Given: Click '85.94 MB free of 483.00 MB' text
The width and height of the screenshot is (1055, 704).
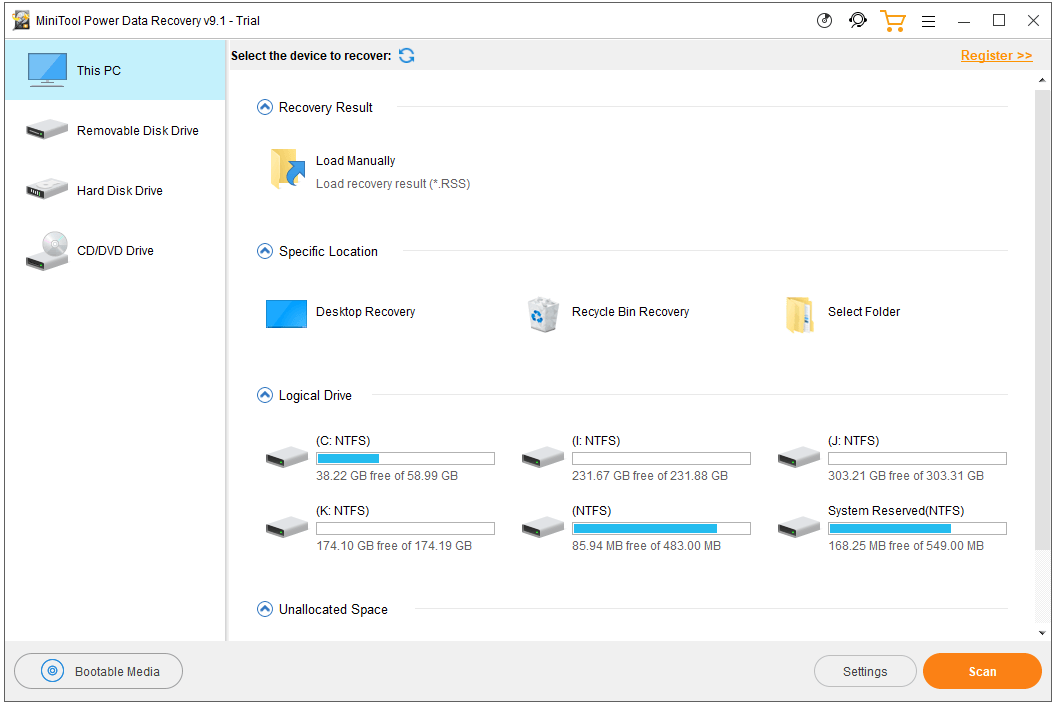Looking at the screenshot, I should (647, 546).
